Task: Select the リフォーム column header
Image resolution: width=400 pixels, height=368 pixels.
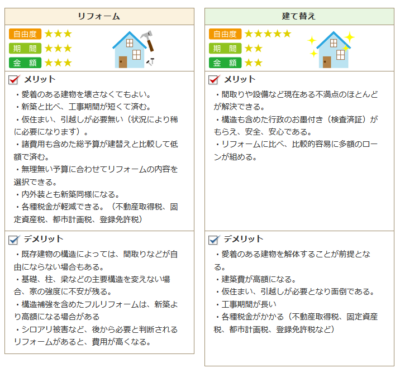Action: pos(99,16)
